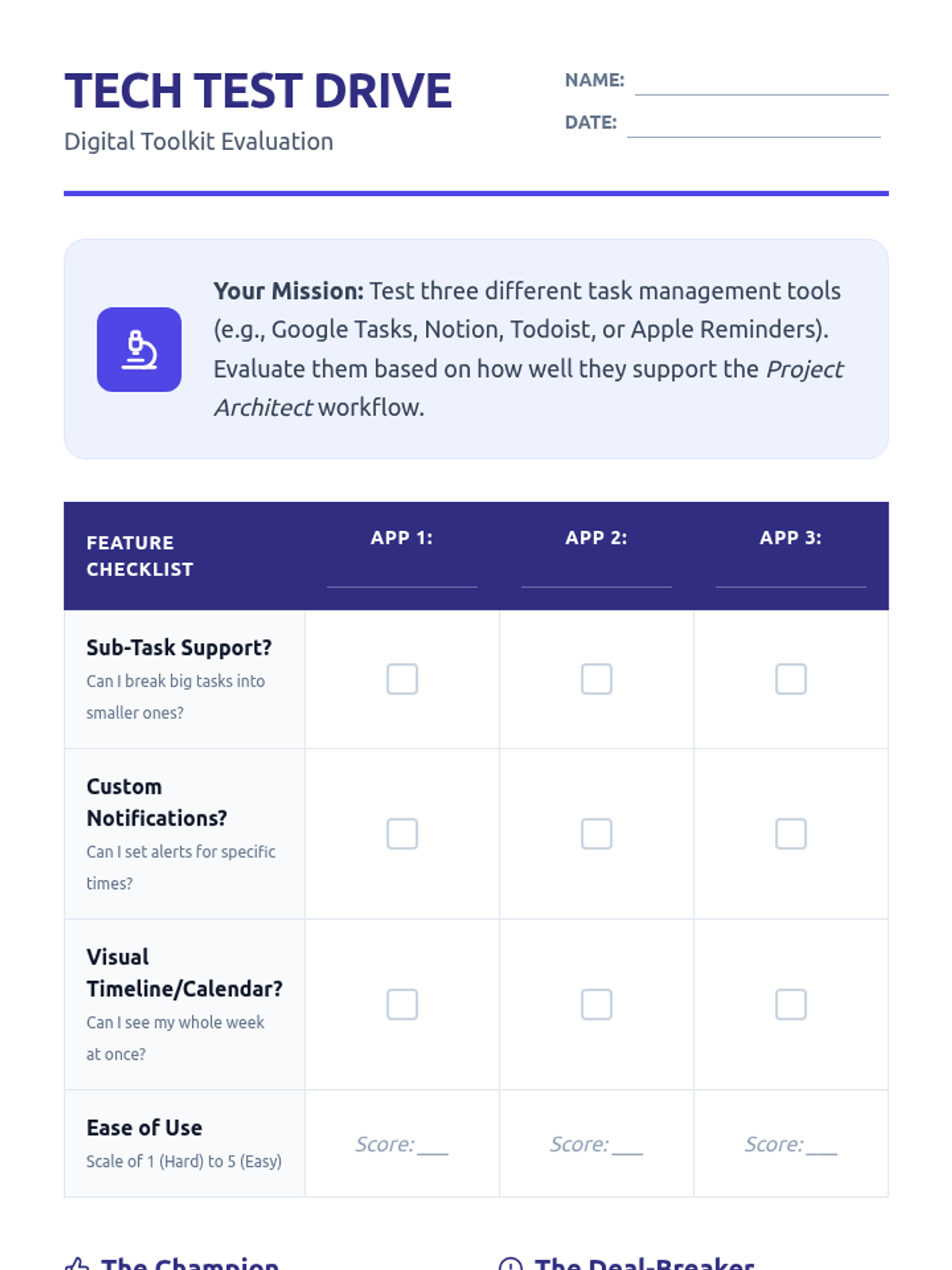This screenshot has height=1270, width=952.
Task: Tick Custom Notifications box for App 3
Action: (791, 834)
